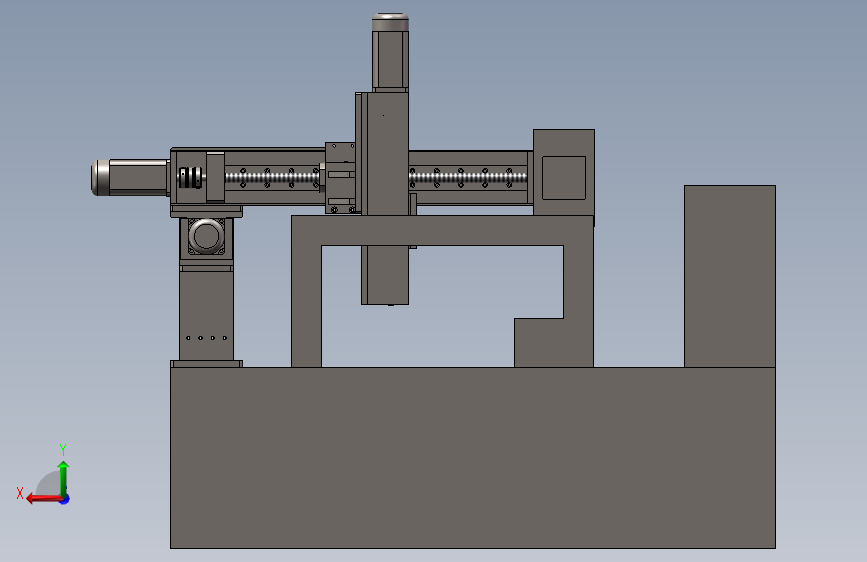Select the right section of the ball screw

pos(468,178)
